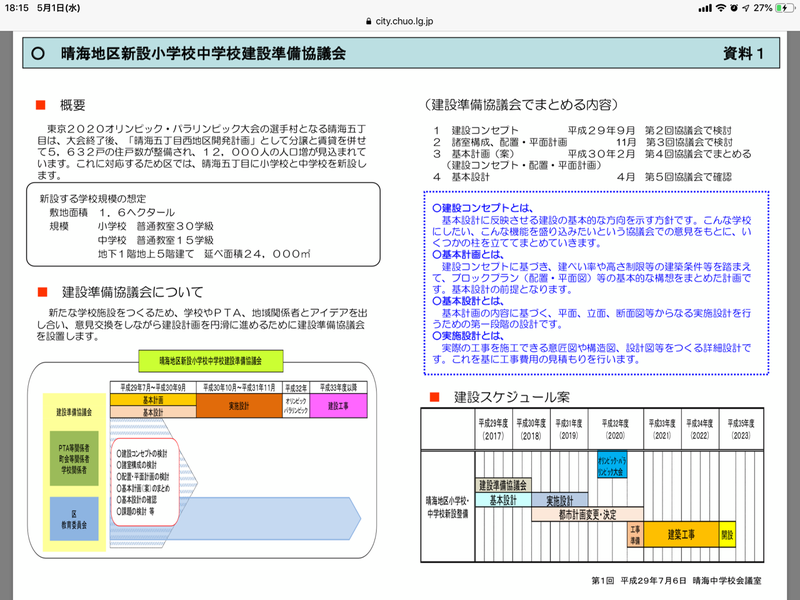This screenshot has width=800, height=600.
Task: Click the title 晴海地区新設小学校中学校建設準備協議会 in the blue banner
Action: [203, 53]
